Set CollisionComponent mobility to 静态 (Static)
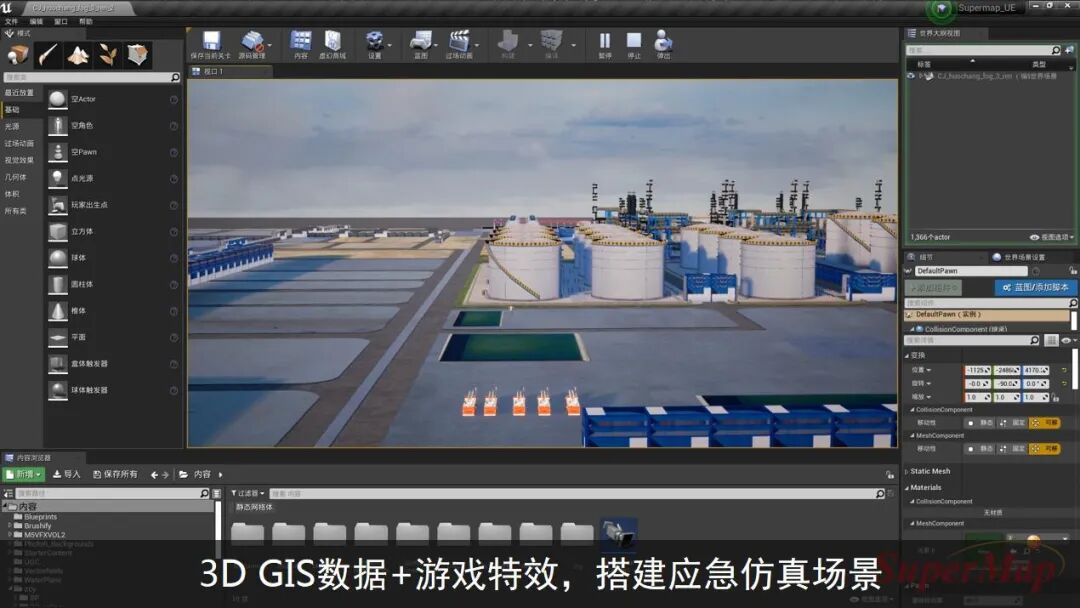Viewport: 1080px width, 608px height. click(x=979, y=423)
